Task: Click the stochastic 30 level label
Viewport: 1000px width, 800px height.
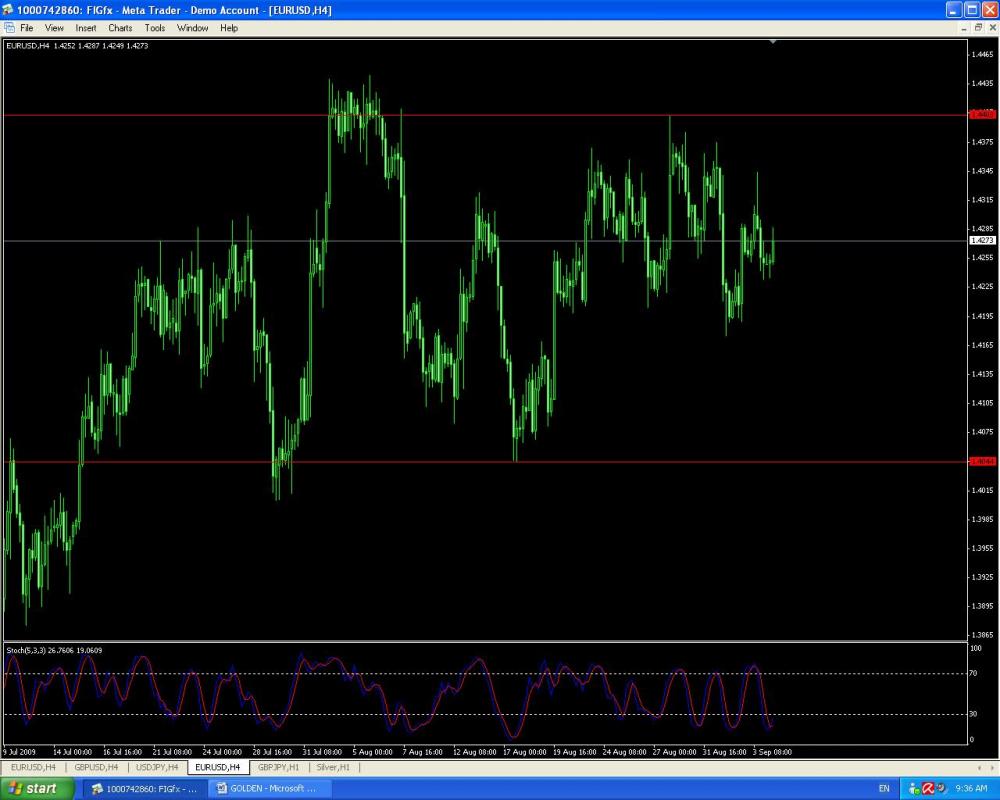Action: tap(973, 714)
